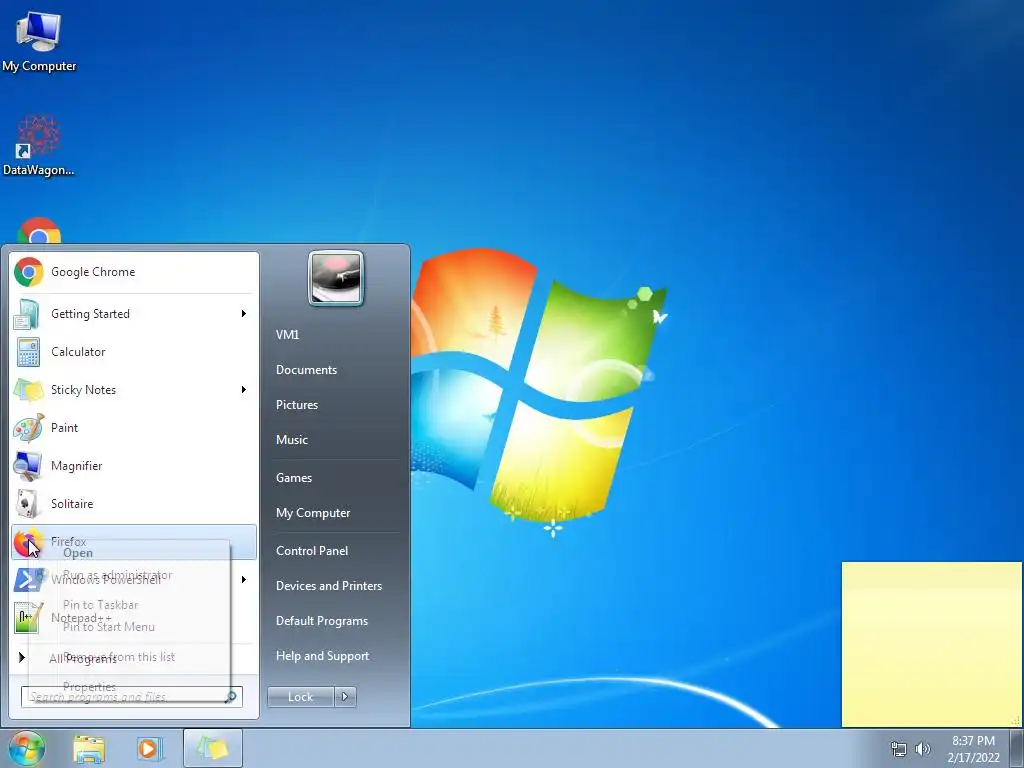Click the Lock button
The height and width of the screenshot is (768, 1024).
(300, 697)
